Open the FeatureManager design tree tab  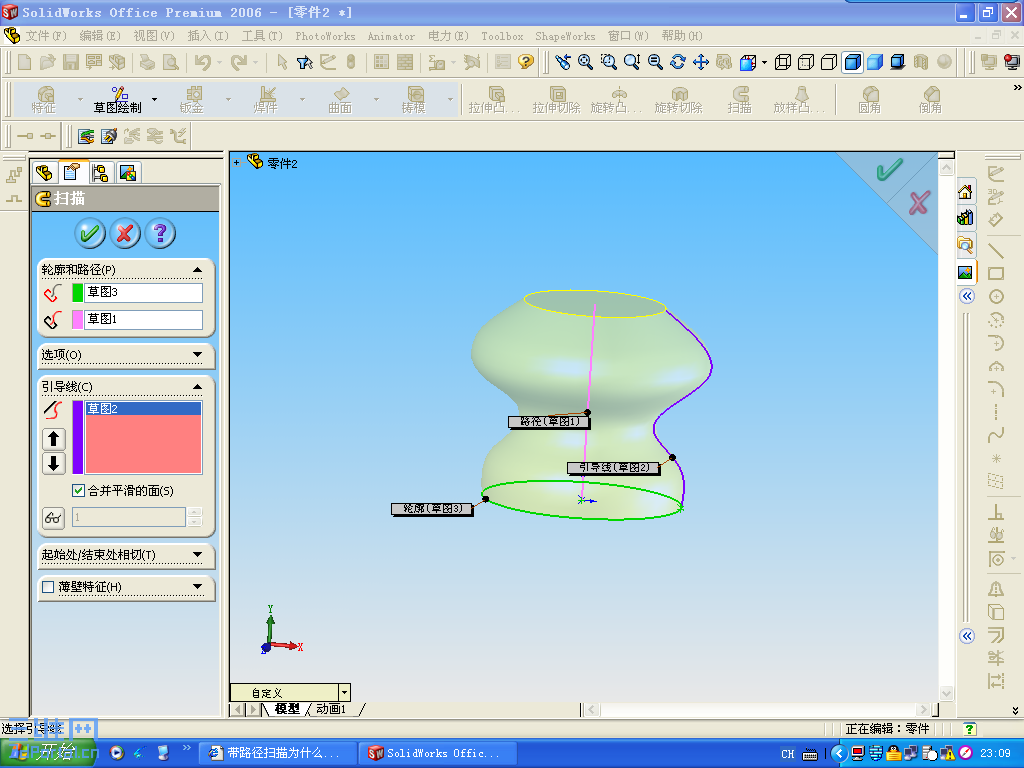point(44,173)
